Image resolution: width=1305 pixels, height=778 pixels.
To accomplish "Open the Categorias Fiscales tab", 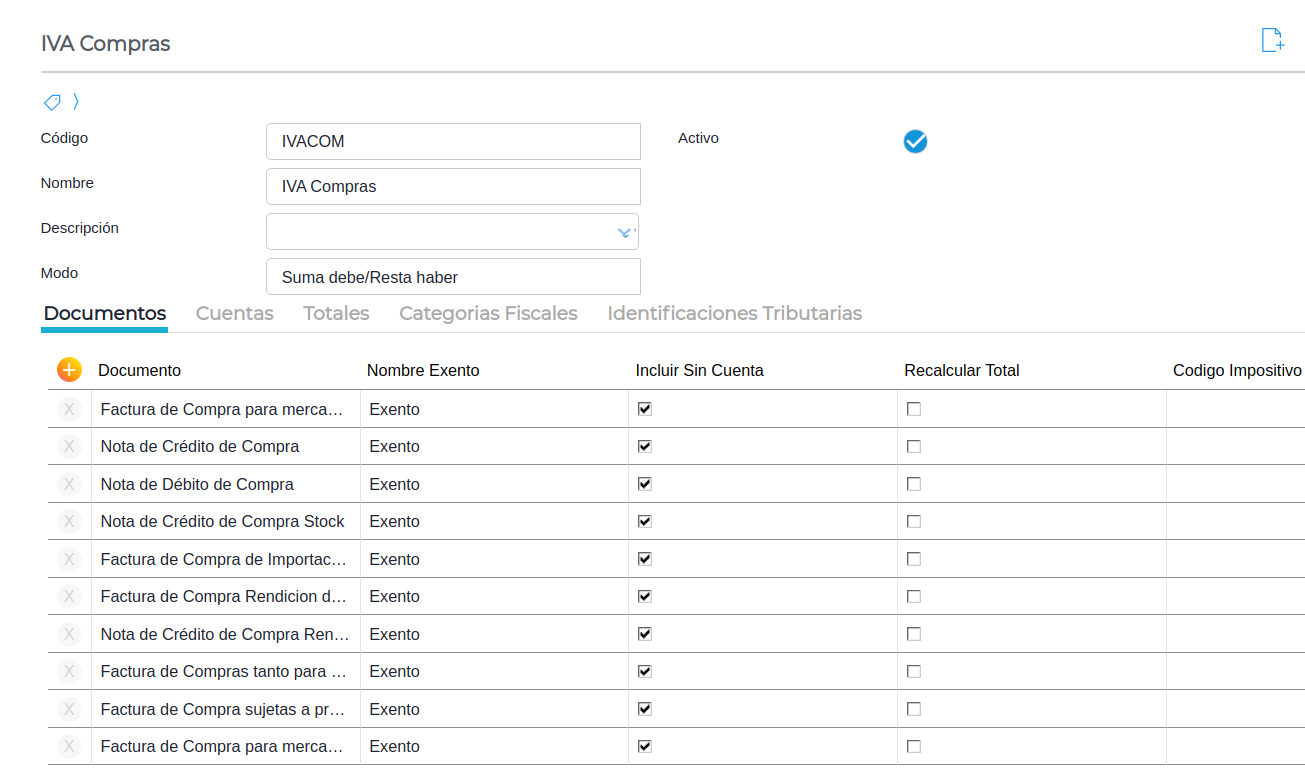I will [488, 313].
